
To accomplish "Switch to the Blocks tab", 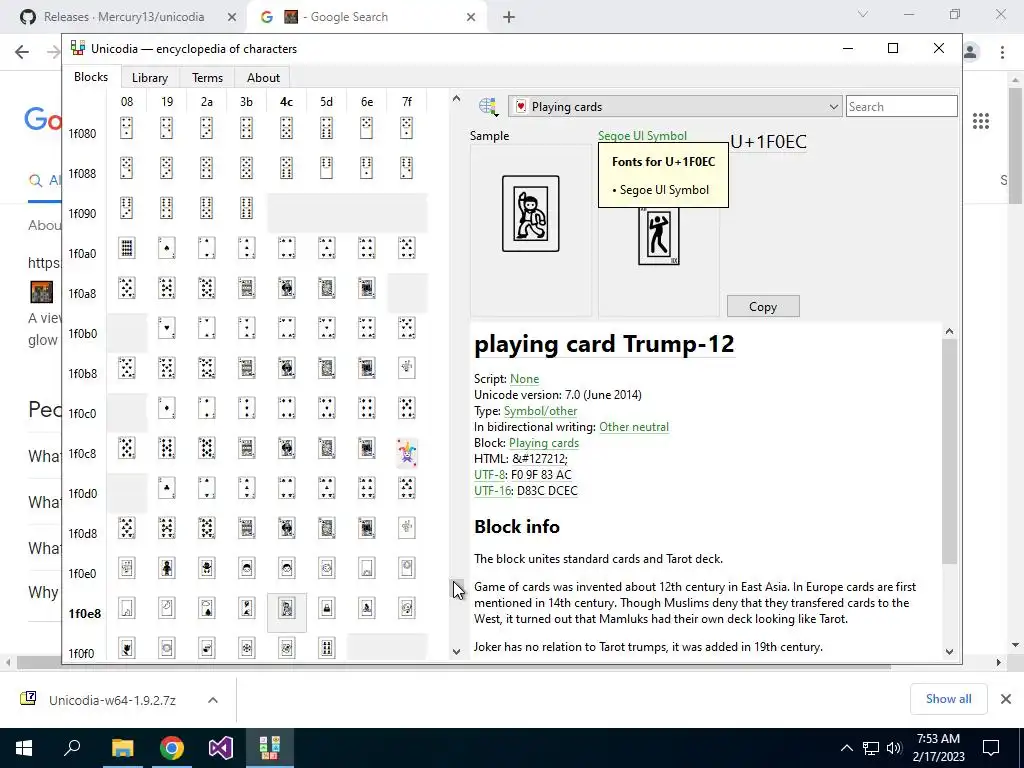I will point(91,77).
